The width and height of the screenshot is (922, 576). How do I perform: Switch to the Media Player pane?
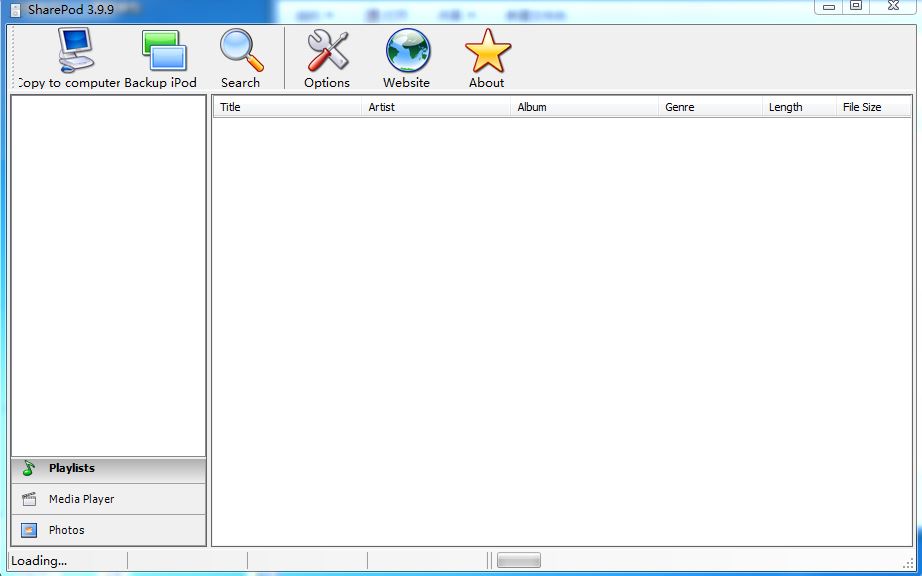point(109,500)
